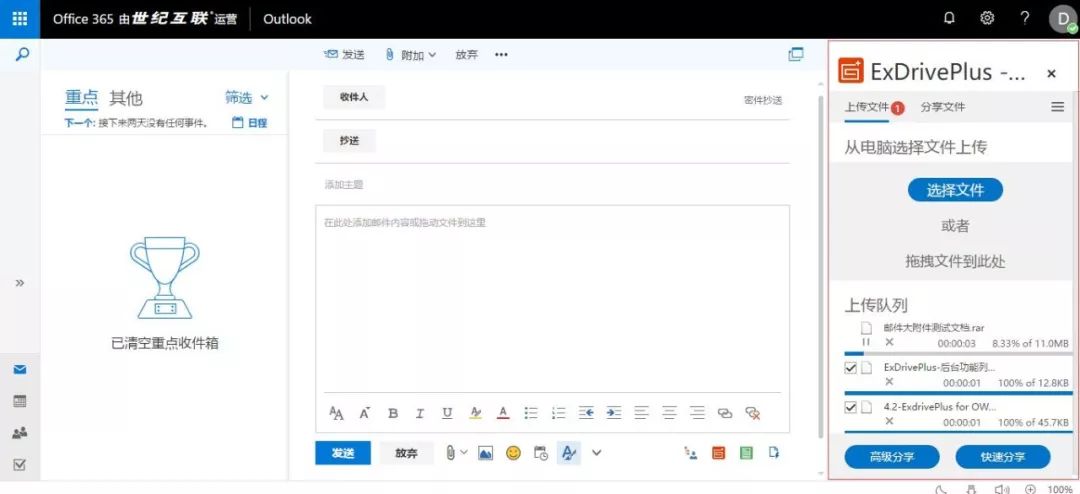Toggle bold formatting
1080x494 pixels.
[x=393, y=413]
